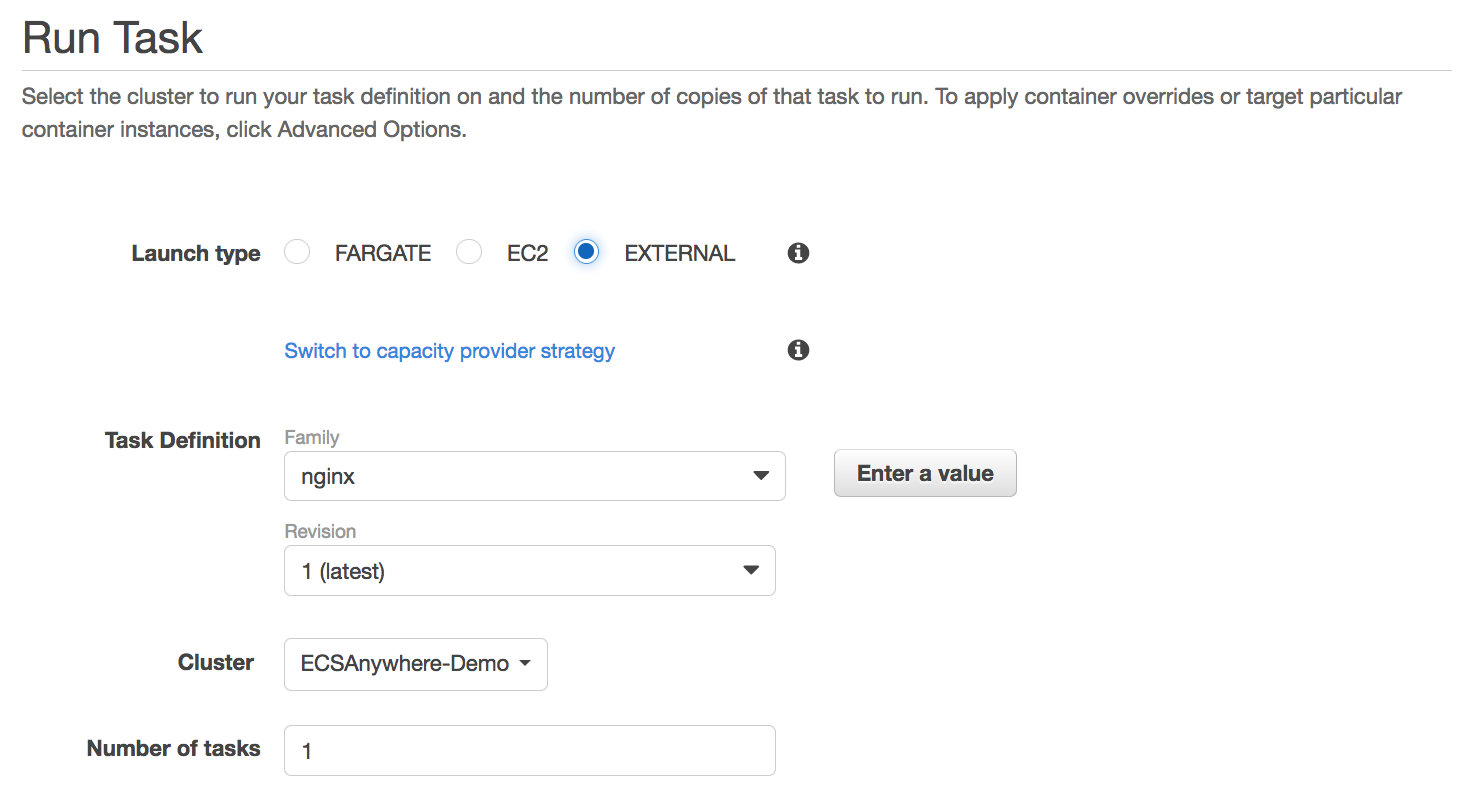
Task: Click the Revision dropdown arrow
Action: [x=751, y=570]
